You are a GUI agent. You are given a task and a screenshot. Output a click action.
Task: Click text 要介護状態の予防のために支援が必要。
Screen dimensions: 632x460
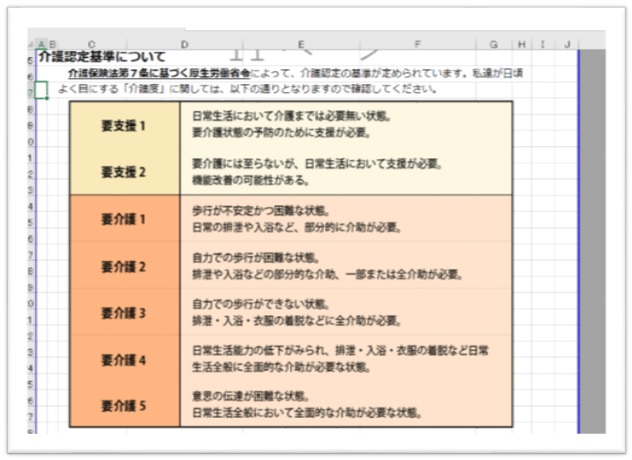281,132
